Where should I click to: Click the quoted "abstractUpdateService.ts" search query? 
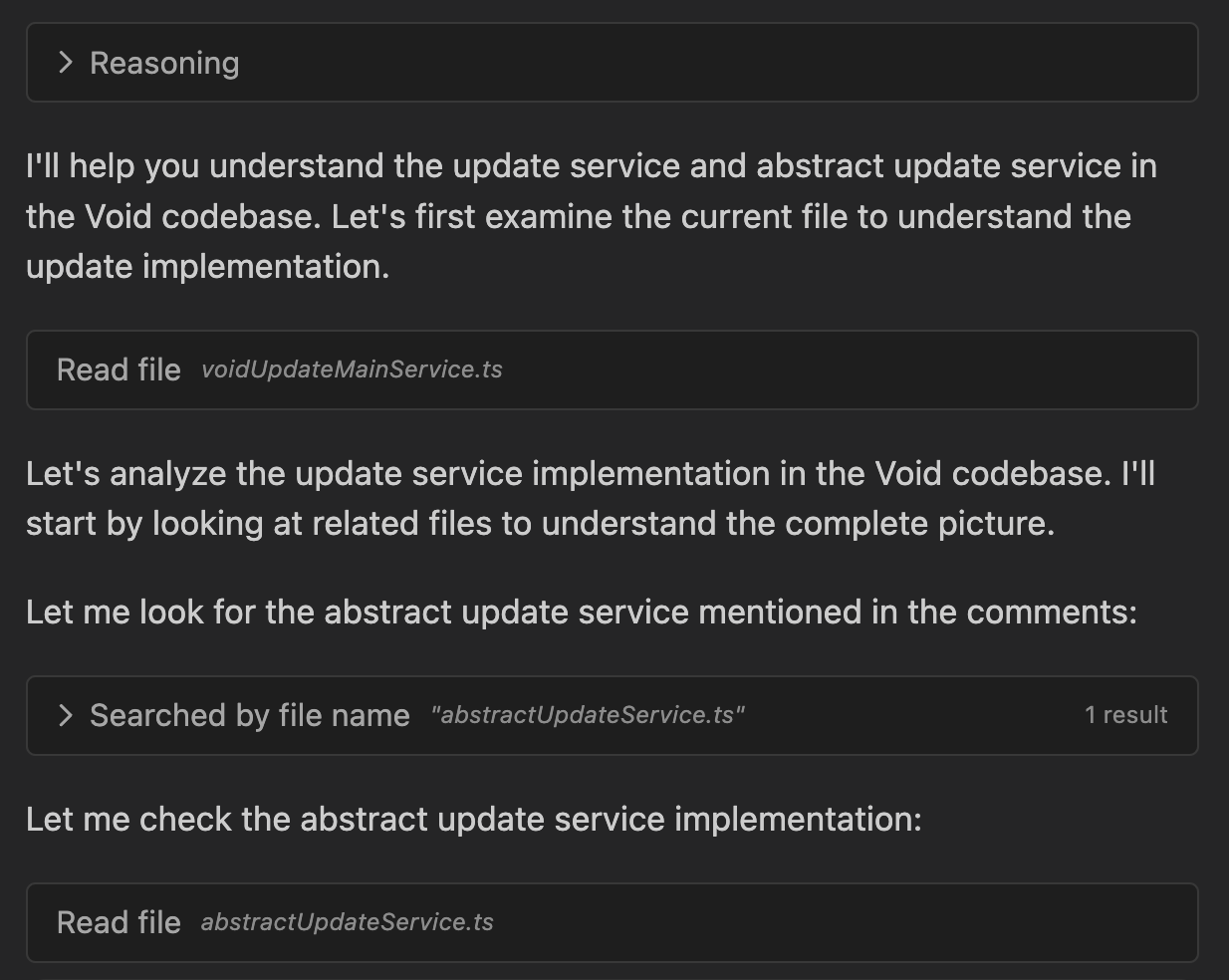pos(588,715)
